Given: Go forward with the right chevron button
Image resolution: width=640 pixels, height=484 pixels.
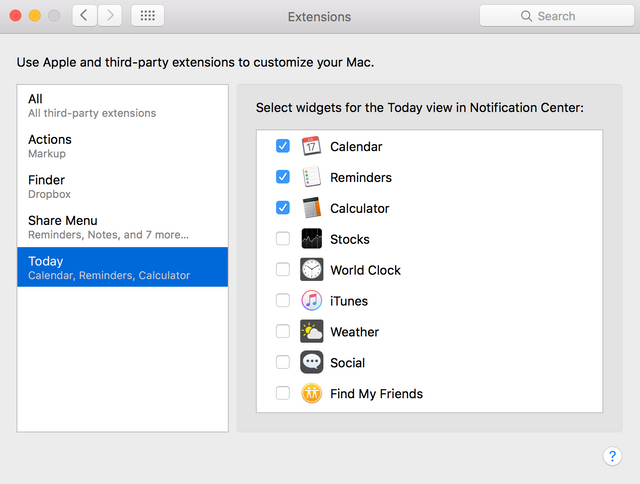Looking at the screenshot, I should [x=109, y=16].
